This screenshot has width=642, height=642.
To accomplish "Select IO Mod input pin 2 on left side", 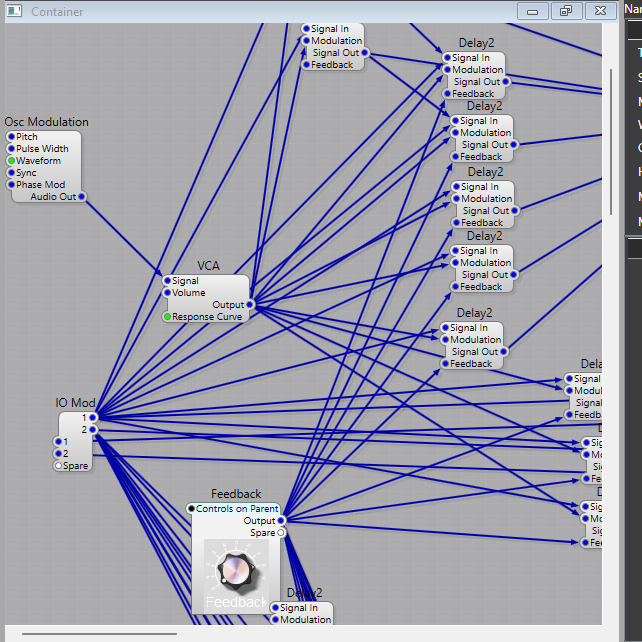I will pyautogui.click(x=58, y=454).
